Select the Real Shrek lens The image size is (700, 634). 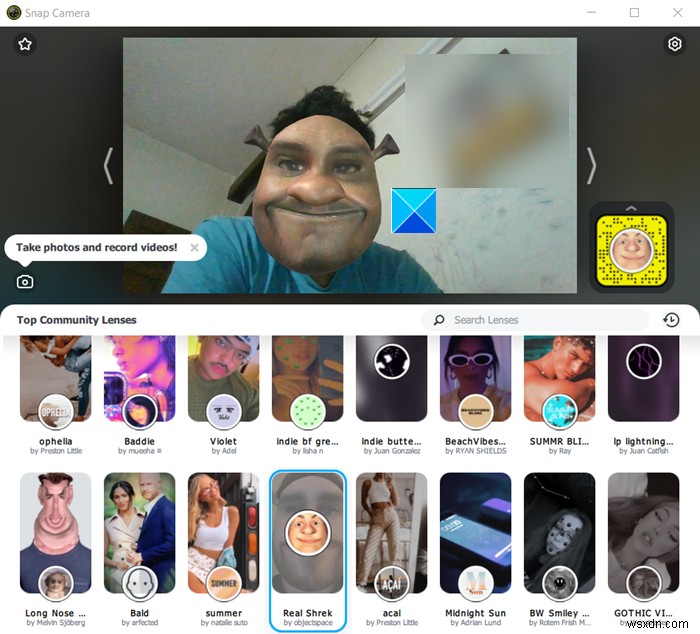pyautogui.click(x=308, y=550)
